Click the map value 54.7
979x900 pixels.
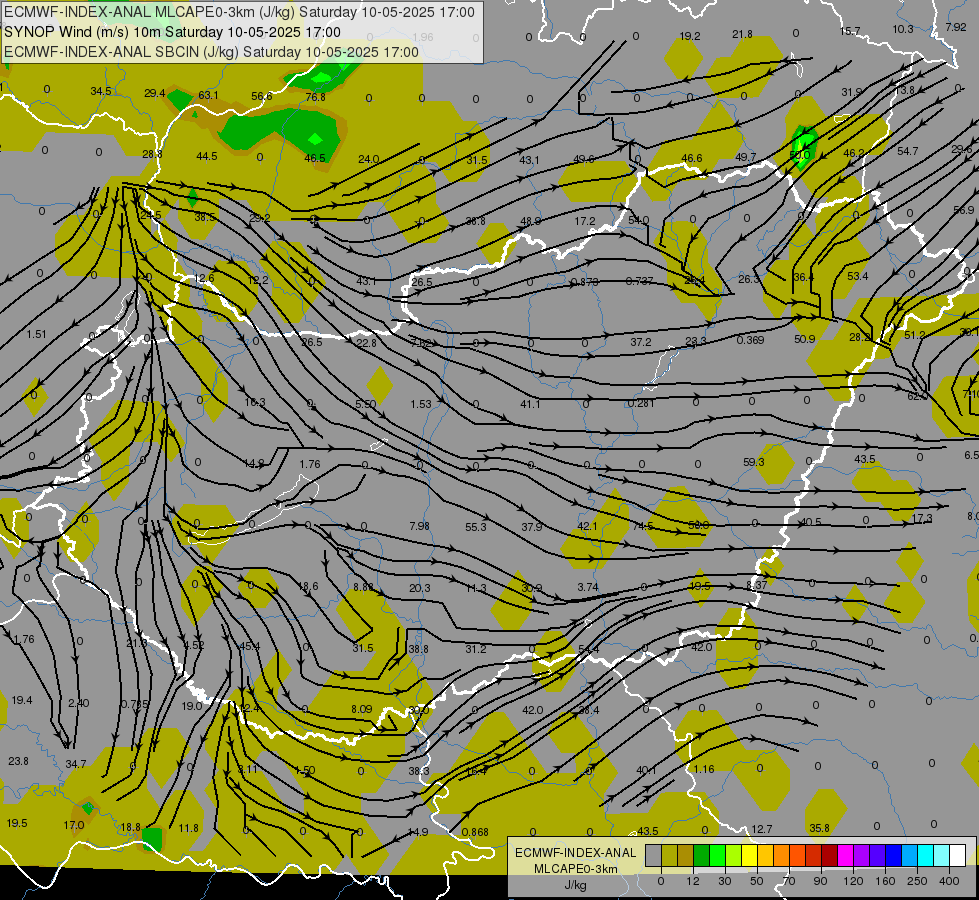tap(908, 151)
